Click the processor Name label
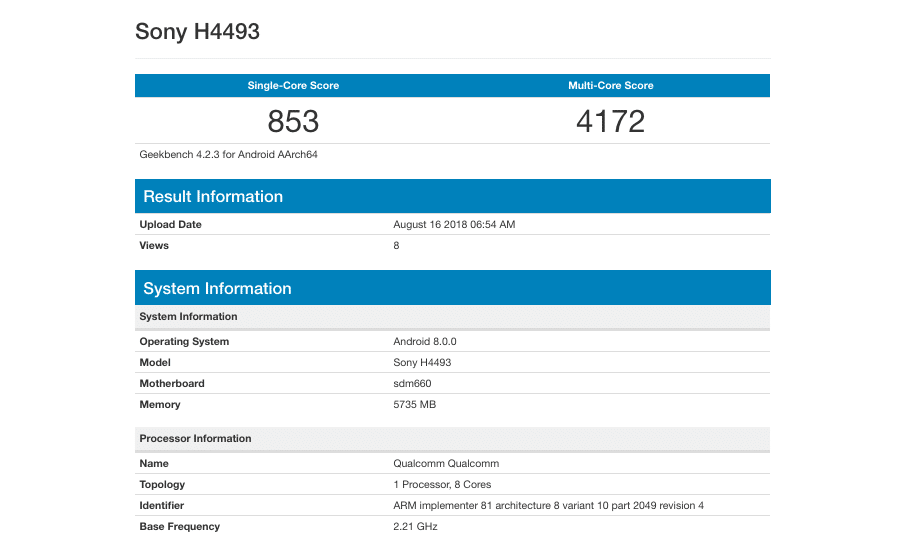The width and height of the screenshot is (900, 543). 154,464
